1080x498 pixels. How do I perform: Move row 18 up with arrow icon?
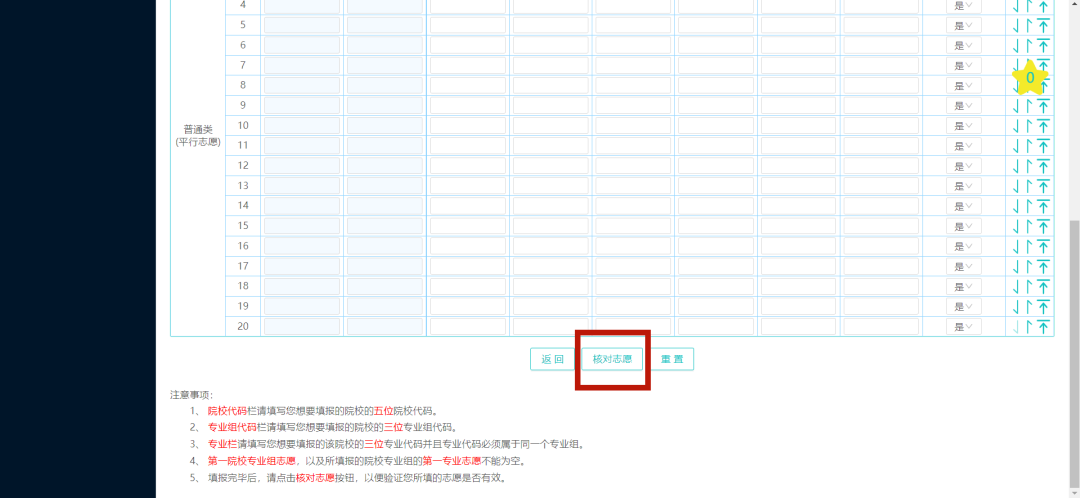(x=1029, y=287)
